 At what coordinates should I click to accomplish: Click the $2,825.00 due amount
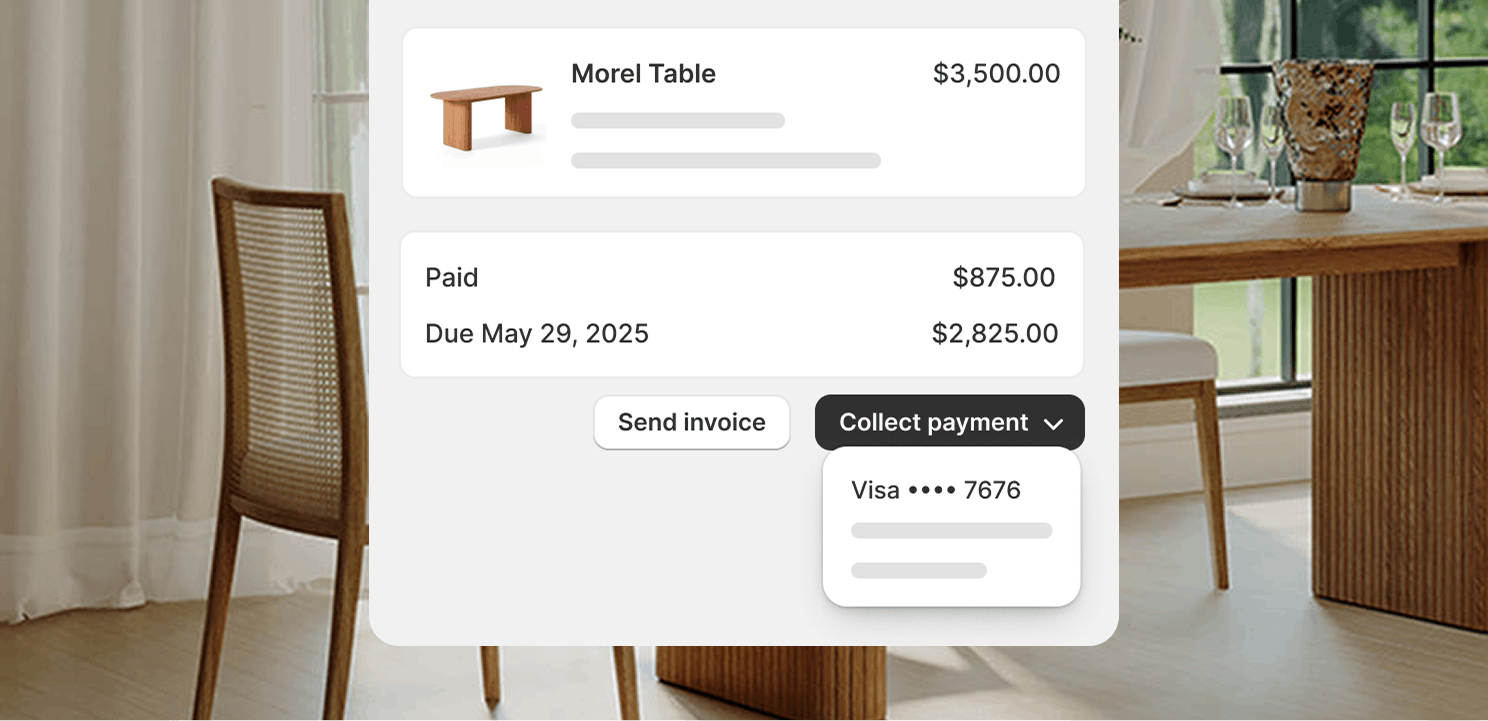click(995, 333)
